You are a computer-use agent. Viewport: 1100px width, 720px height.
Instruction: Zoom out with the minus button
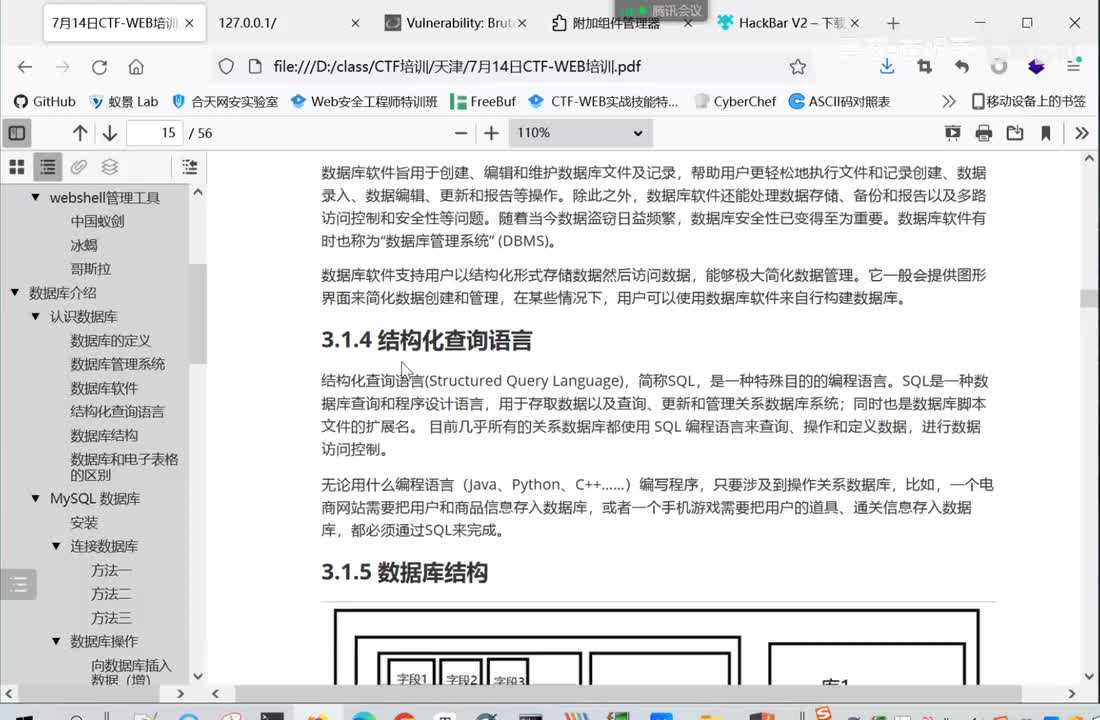[x=461, y=133]
